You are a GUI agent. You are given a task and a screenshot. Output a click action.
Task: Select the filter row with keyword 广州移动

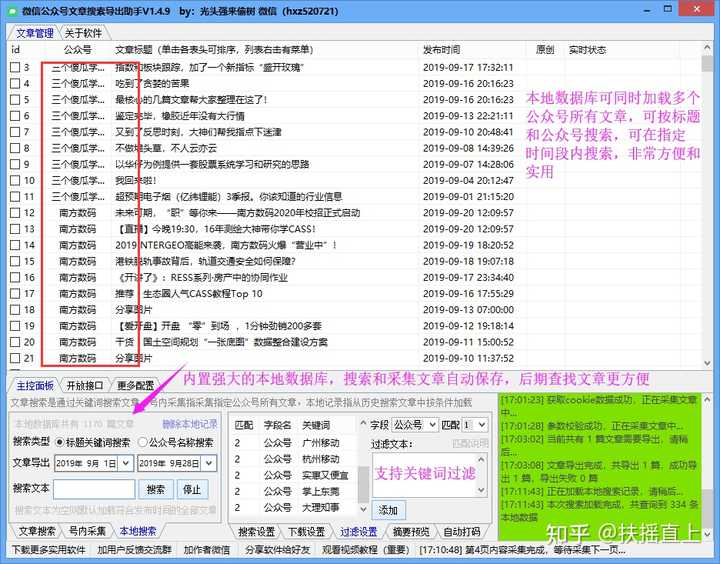pyautogui.click(x=294, y=443)
